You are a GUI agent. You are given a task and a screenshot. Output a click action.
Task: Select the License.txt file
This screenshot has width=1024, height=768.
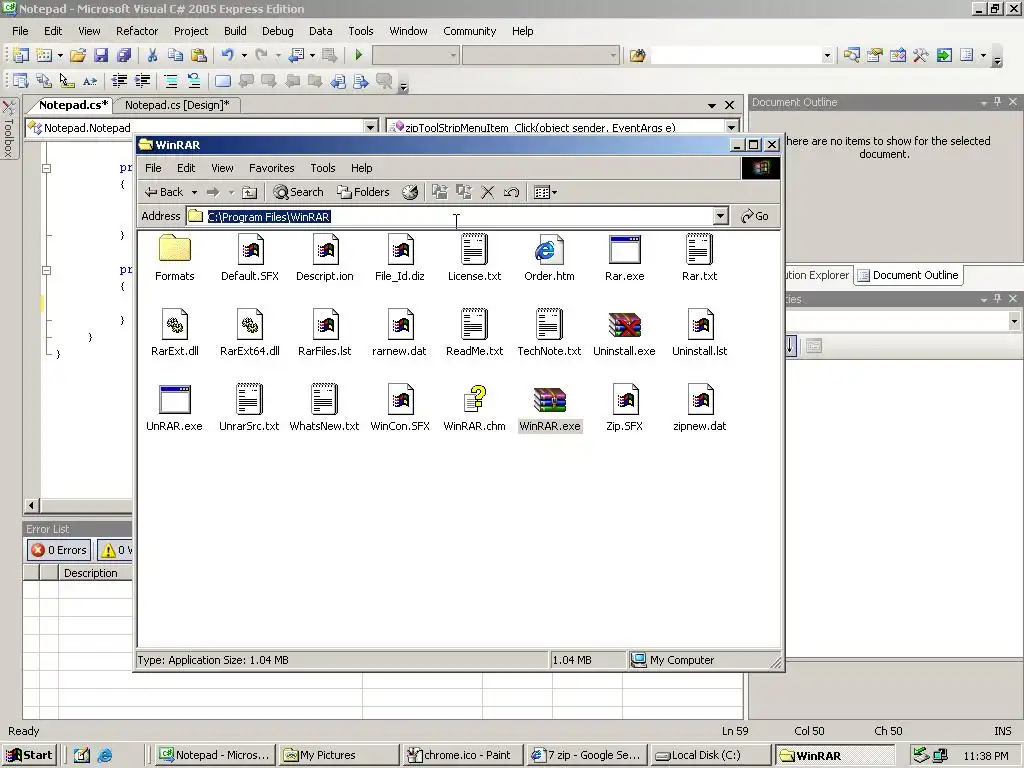tap(474, 258)
